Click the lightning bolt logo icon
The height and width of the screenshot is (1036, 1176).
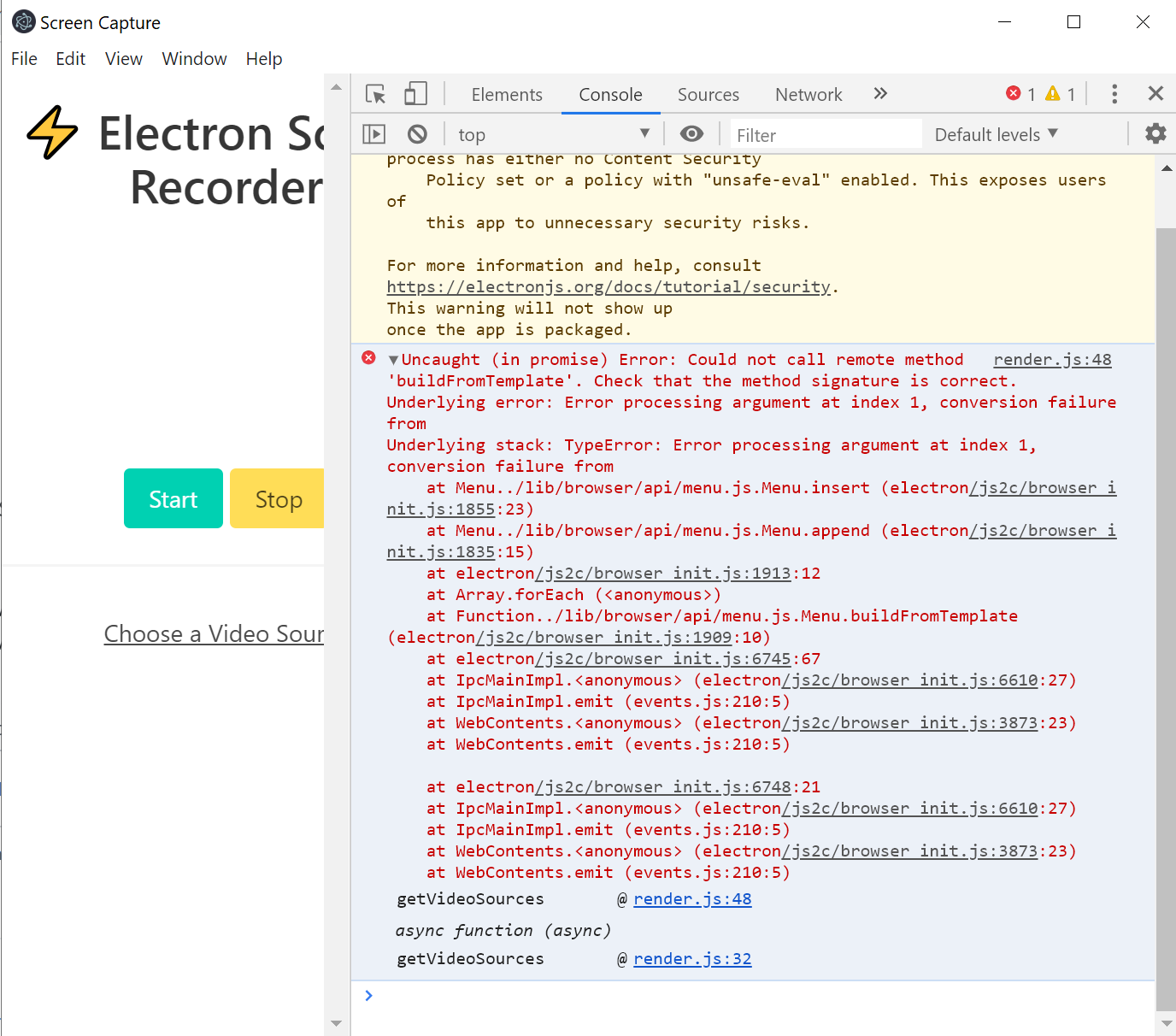pyautogui.click(x=52, y=132)
